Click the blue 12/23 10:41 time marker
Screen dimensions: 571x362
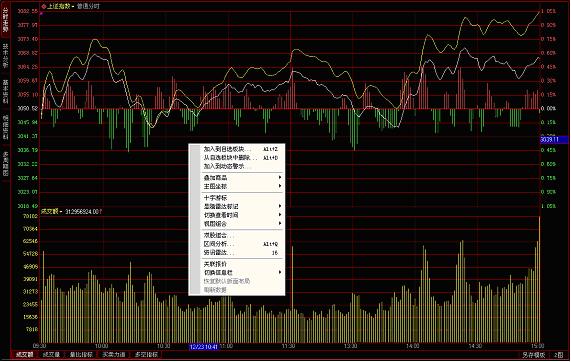tap(204, 347)
